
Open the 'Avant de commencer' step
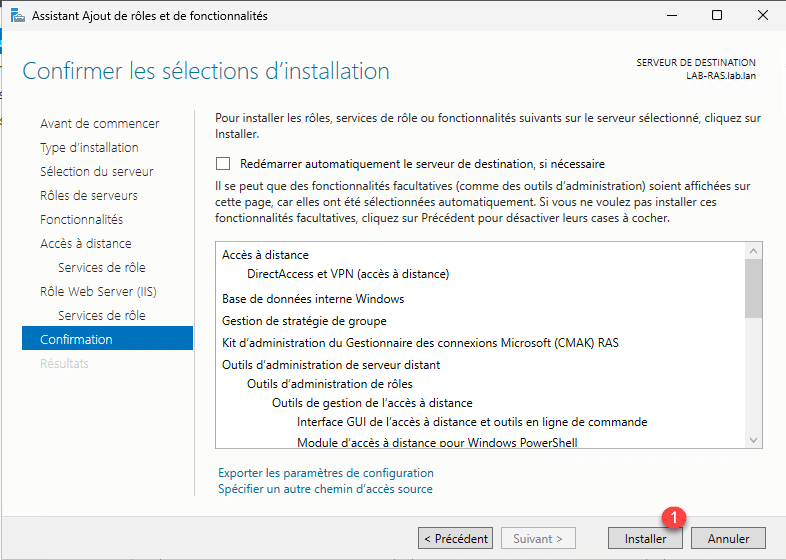(x=99, y=124)
